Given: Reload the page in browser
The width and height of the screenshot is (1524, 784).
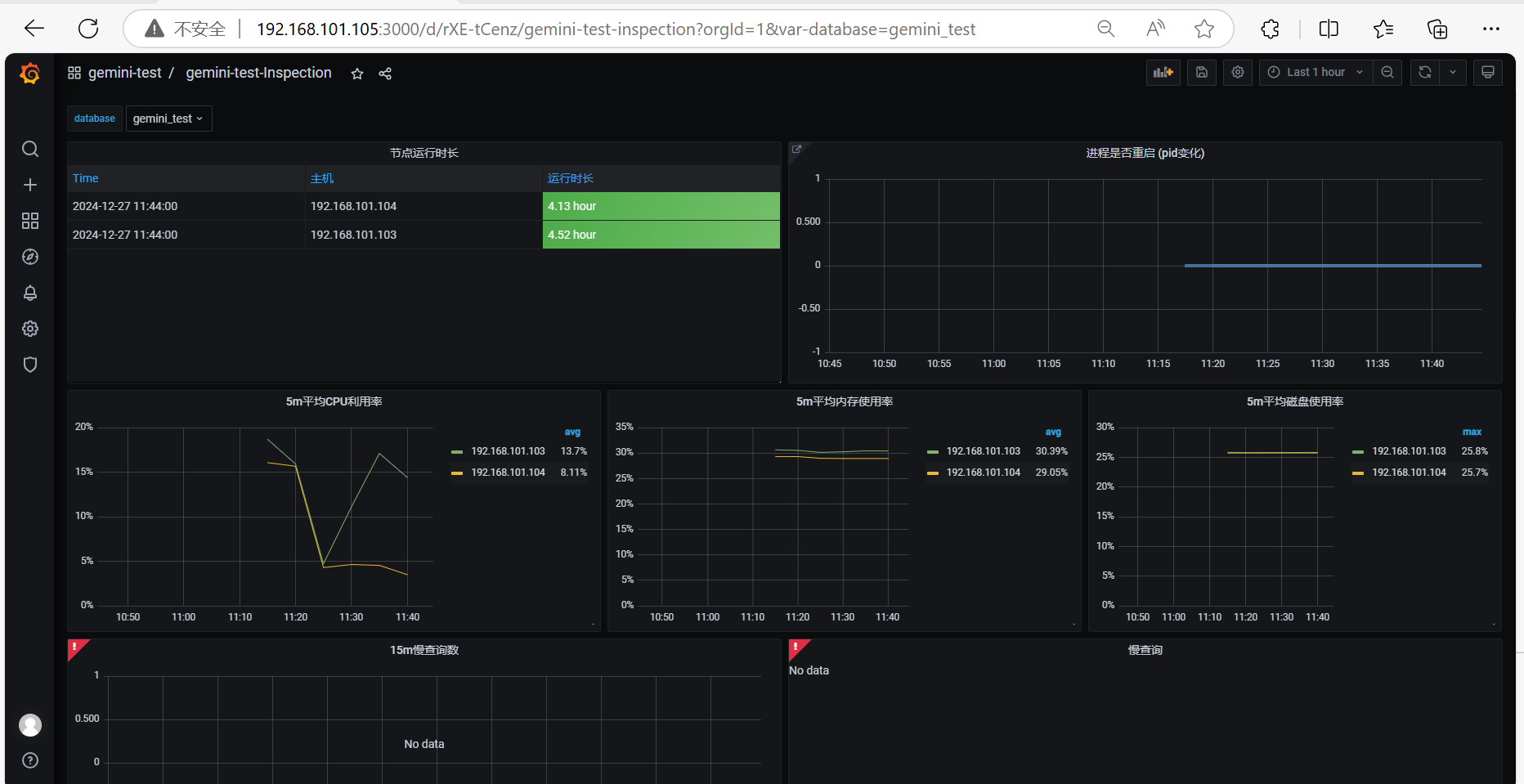Looking at the screenshot, I should [x=88, y=29].
